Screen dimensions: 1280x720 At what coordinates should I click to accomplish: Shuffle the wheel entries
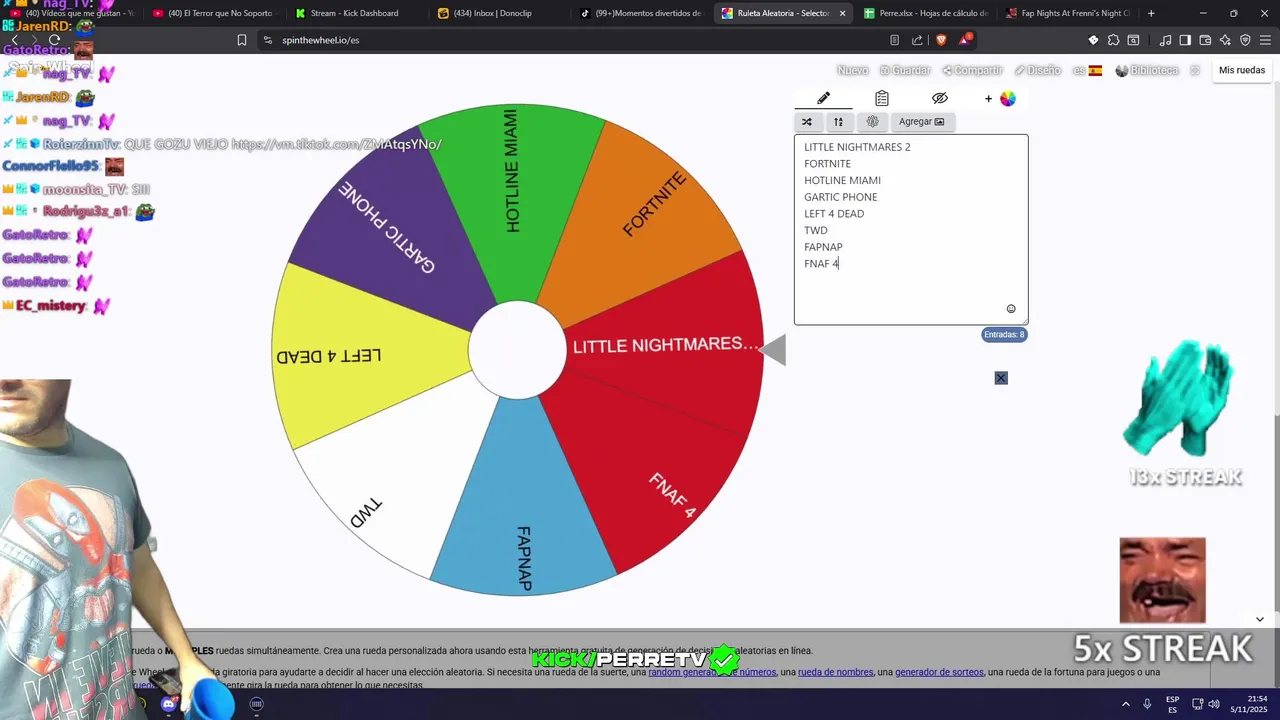pyautogui.click(x=807, y=122)
